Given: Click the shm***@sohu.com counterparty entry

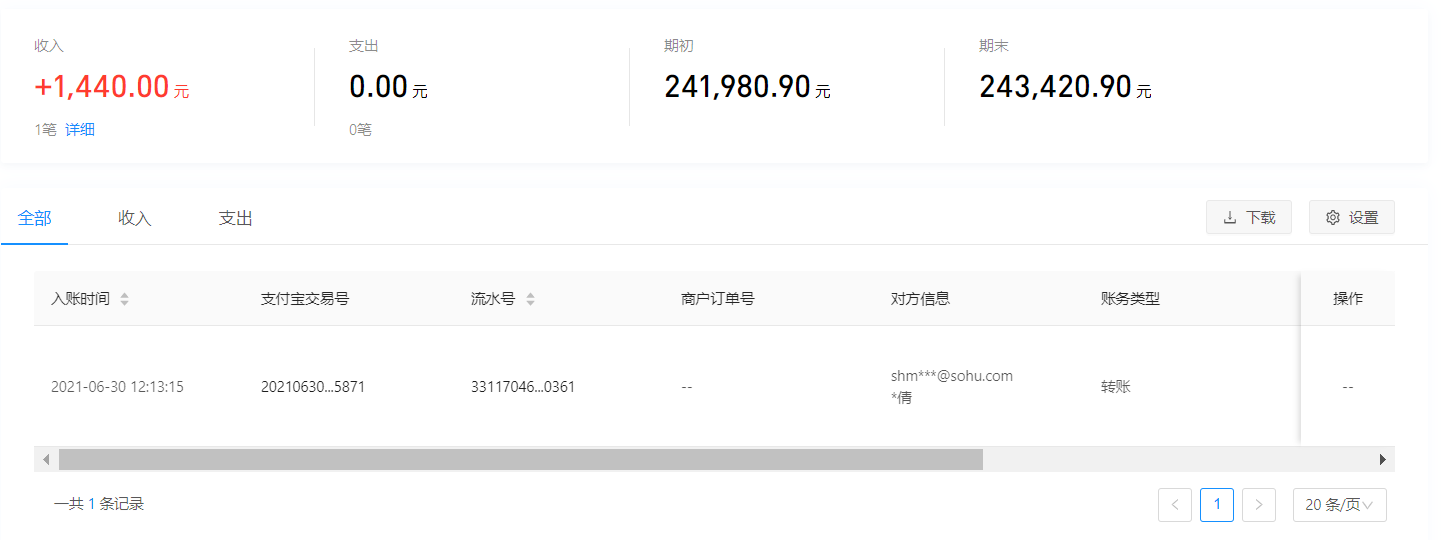Looking at the screenshot, I should coord(952,376).
